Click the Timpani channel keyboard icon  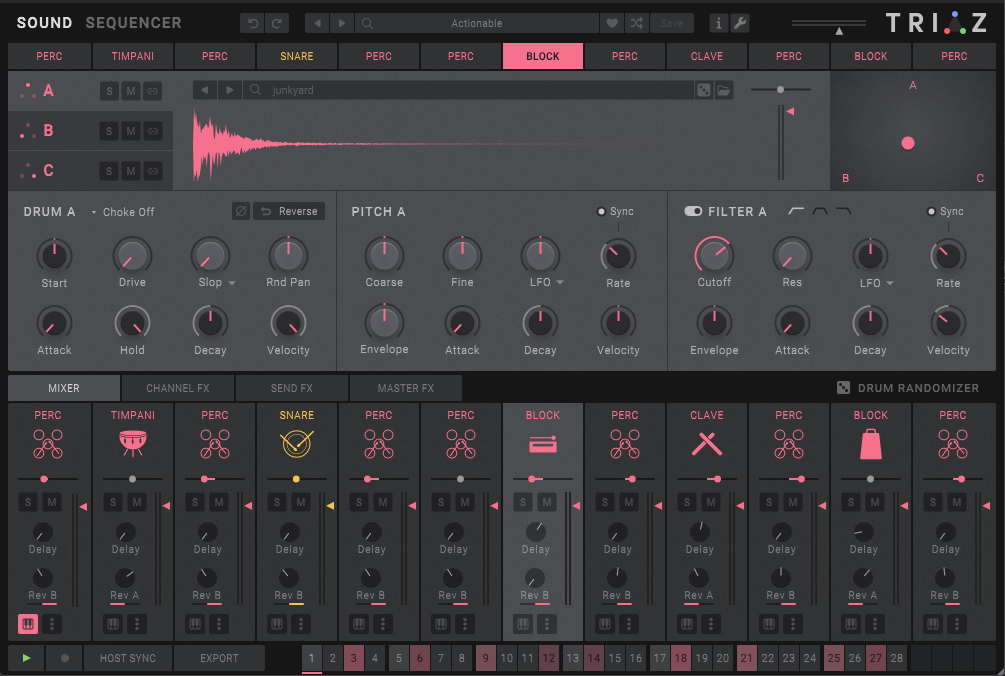coord(113,623)
